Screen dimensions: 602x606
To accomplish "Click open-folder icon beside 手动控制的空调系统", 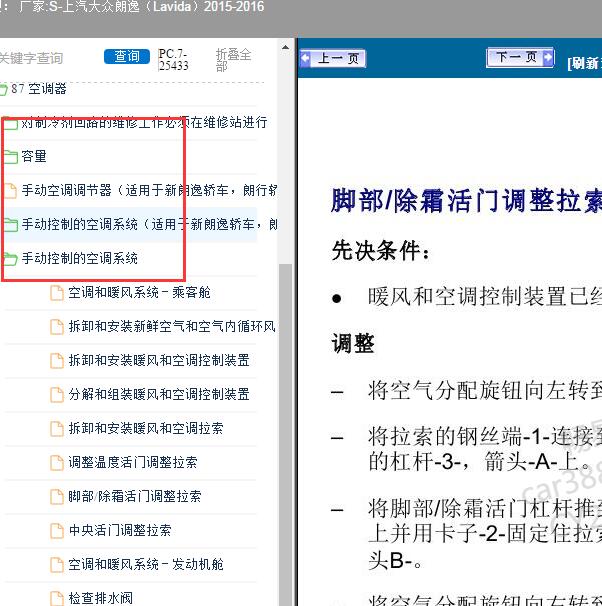I will pos(10,259).
